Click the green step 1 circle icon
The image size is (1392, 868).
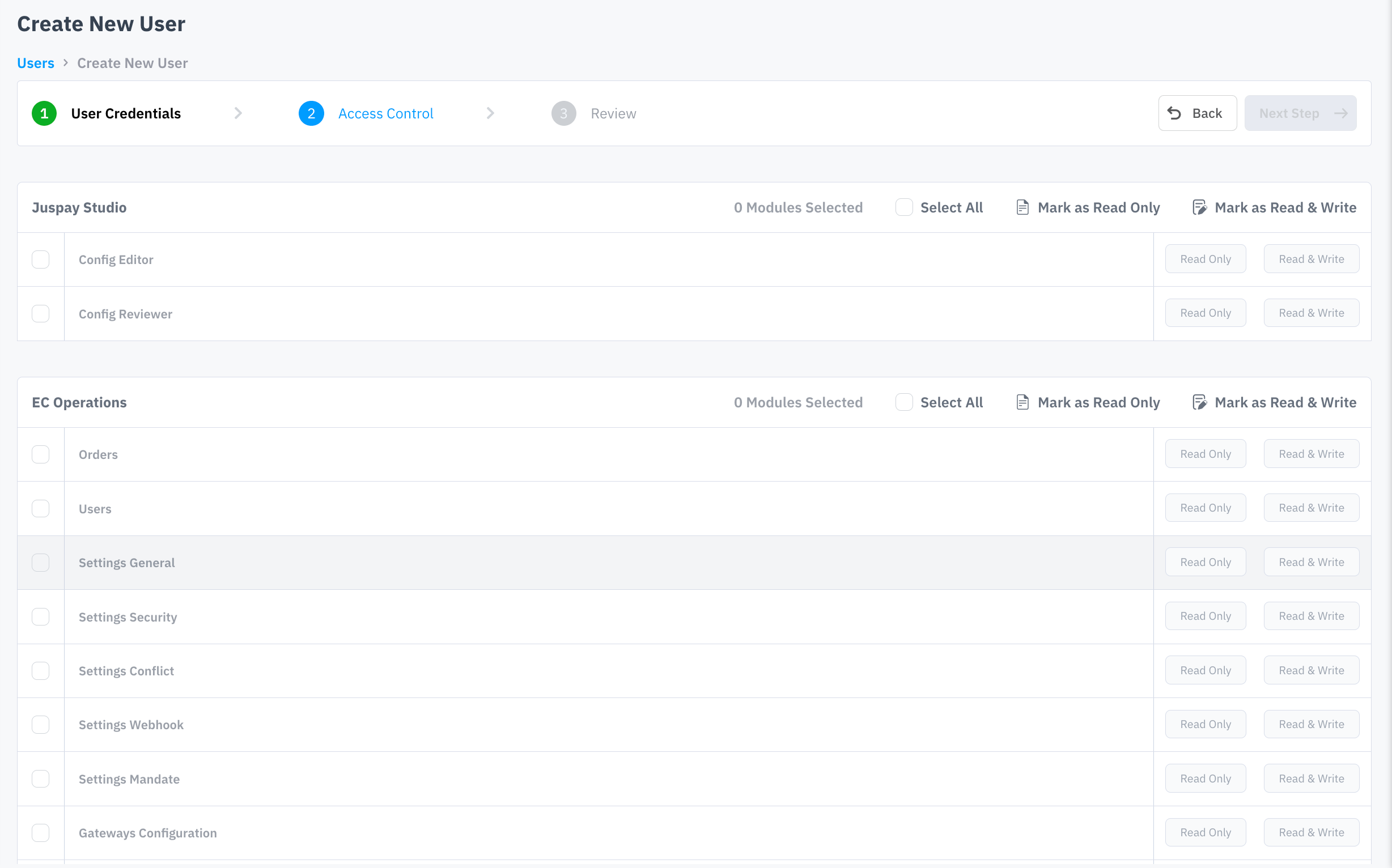pos(44,113)
